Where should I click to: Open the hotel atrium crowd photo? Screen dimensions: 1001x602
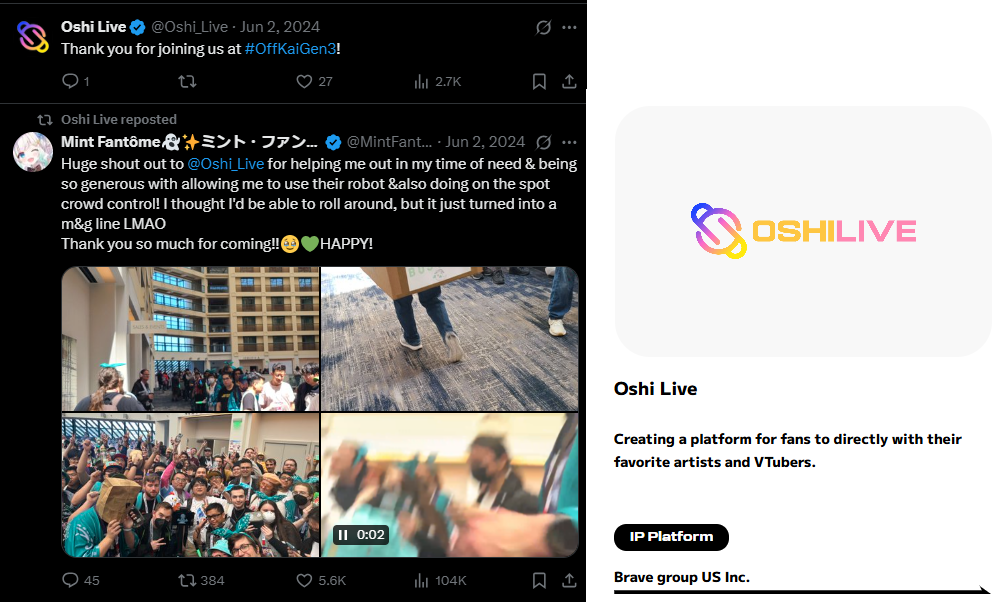tap(190, 339)
